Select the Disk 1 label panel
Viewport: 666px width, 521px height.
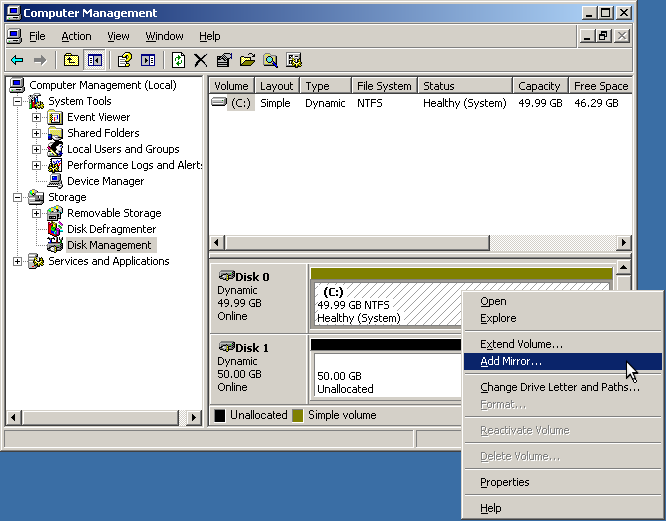coord(259,369)
